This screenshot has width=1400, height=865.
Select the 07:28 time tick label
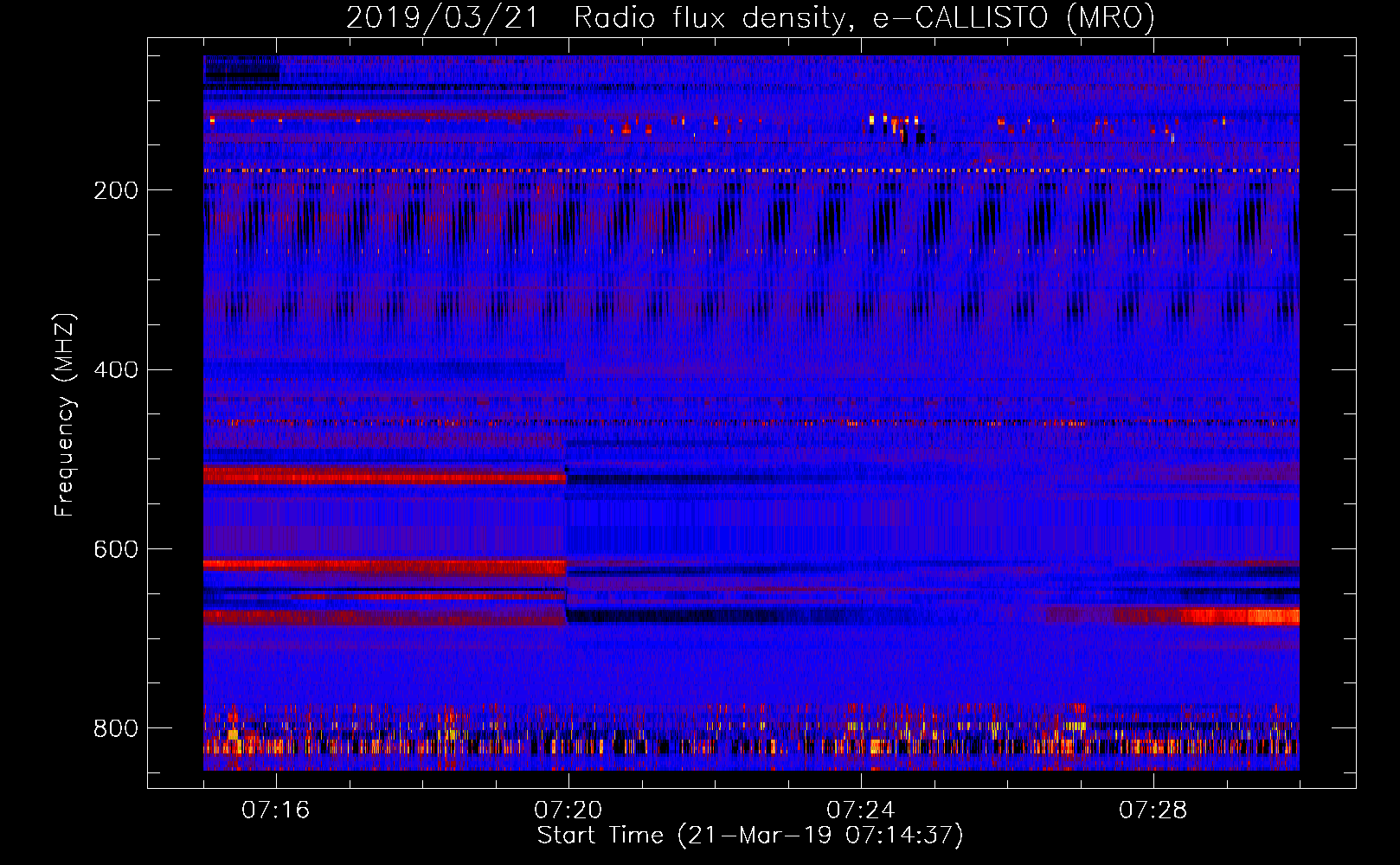pyautogui.click(x=1153, y=811)
